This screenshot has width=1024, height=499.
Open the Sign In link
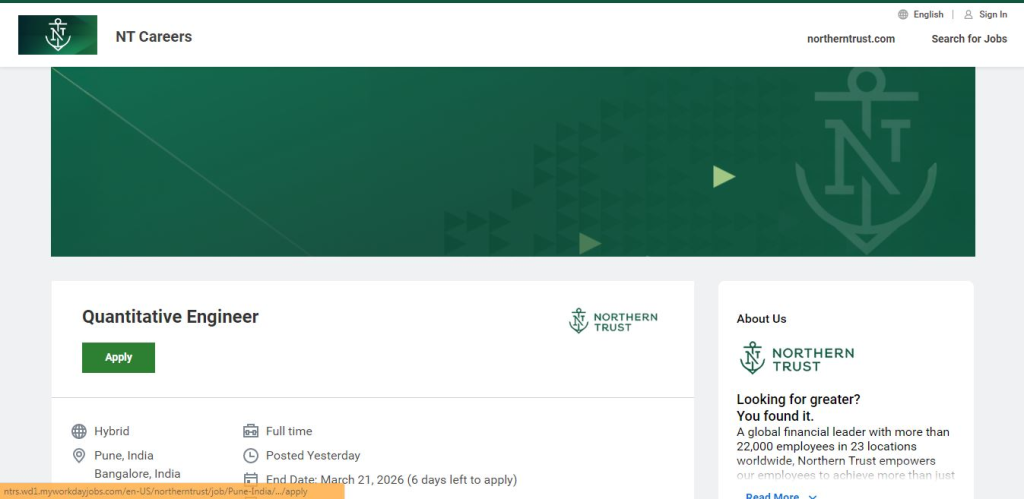[993, 14]
